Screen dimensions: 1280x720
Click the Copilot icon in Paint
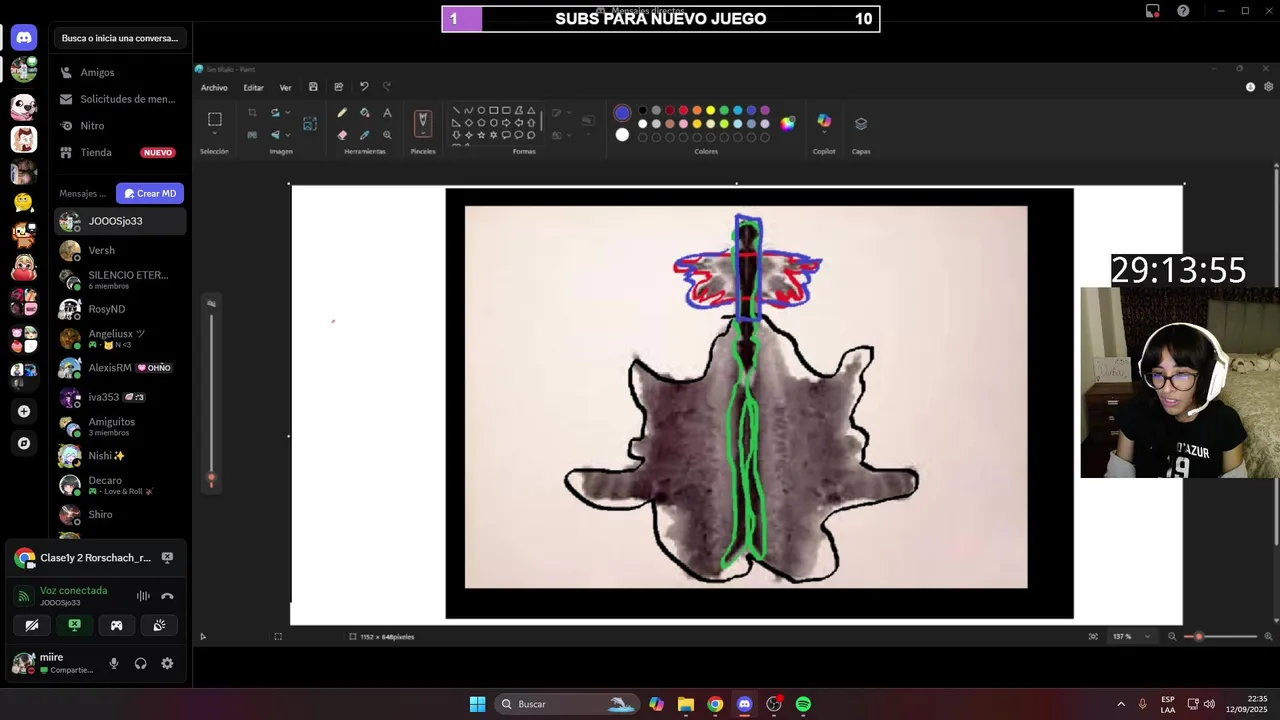824,121
